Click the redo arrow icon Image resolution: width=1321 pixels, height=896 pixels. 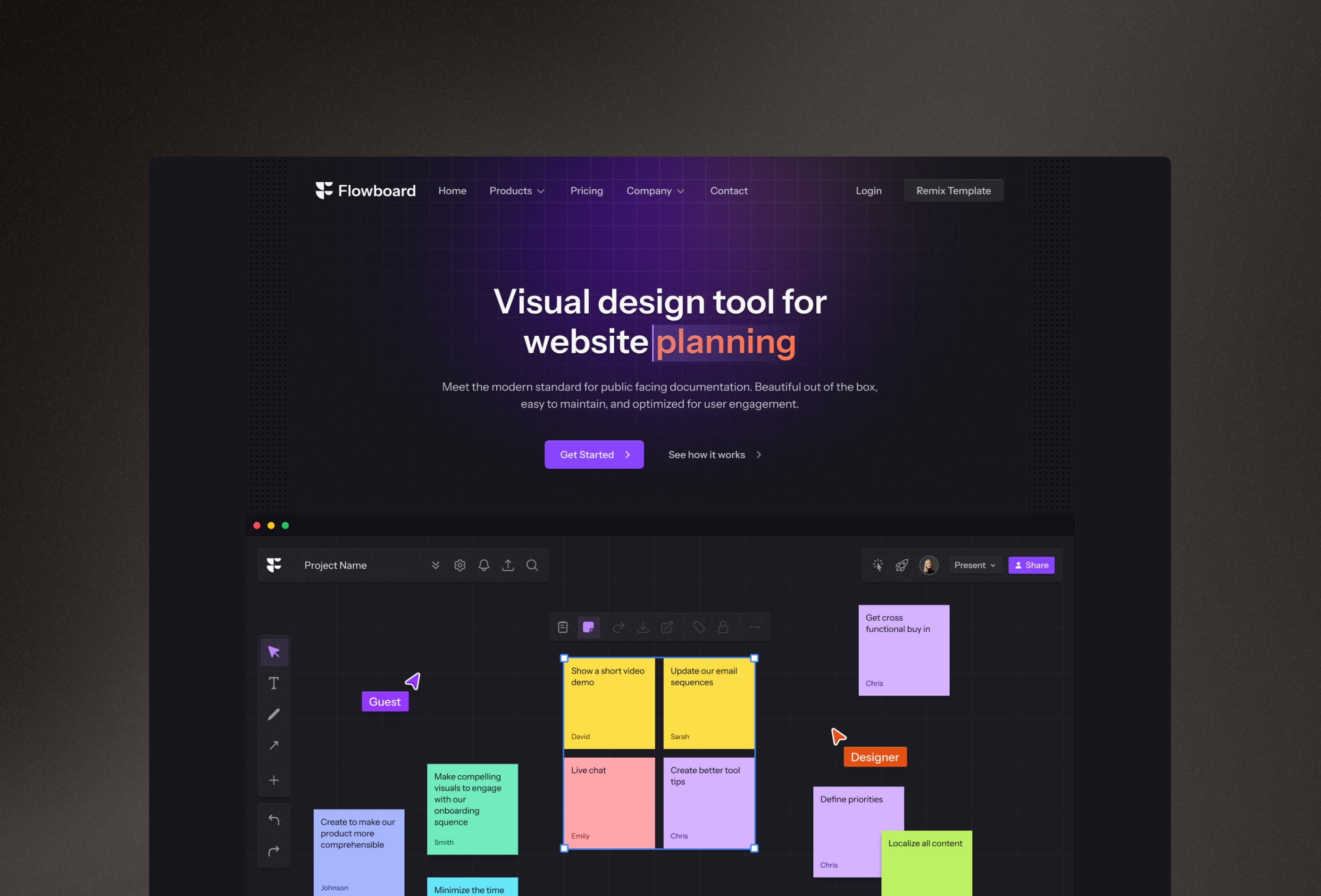click(x=274, y=851)
